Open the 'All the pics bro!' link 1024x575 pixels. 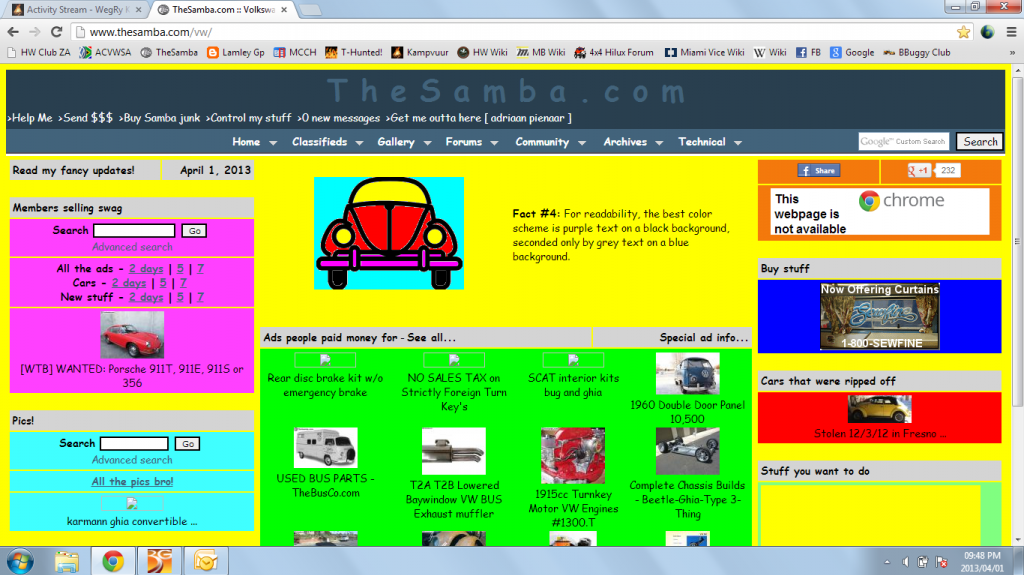[x=132, y=482]
